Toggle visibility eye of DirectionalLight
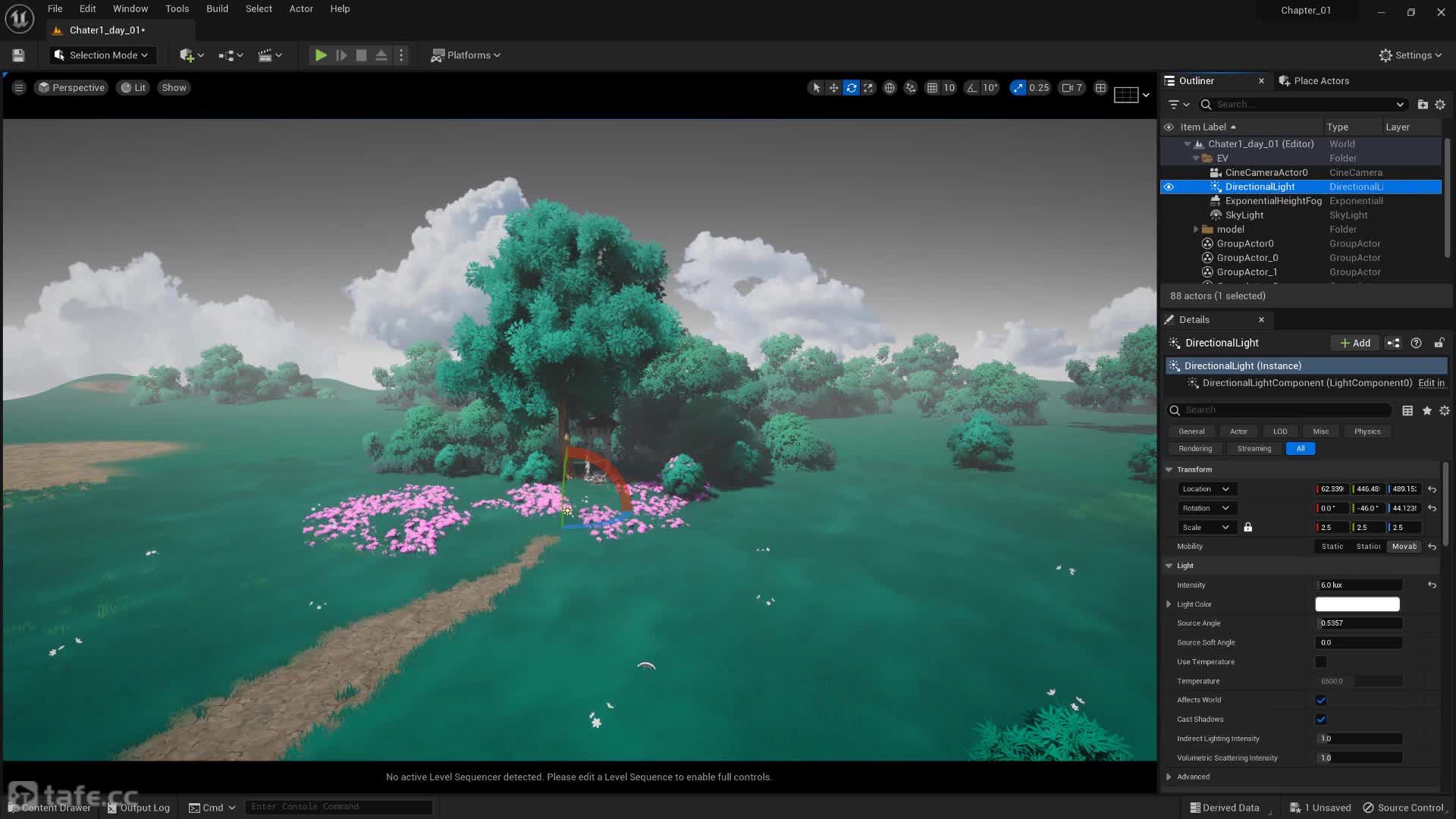This screenshot has width=1456, height=819. (1169, 187)
